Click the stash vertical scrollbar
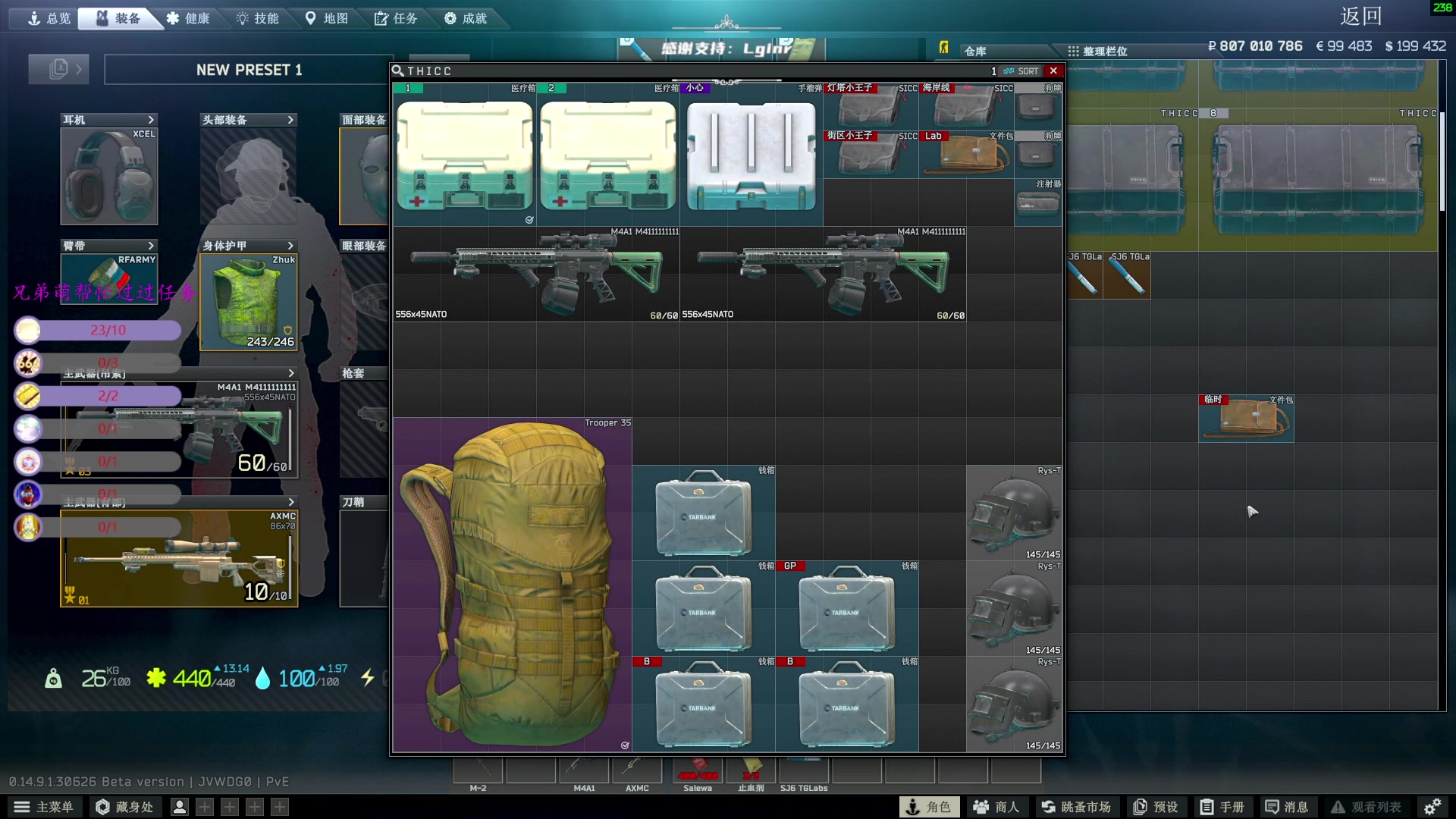This screenshot has height=819, width=1456. [x=1442, y=162]
